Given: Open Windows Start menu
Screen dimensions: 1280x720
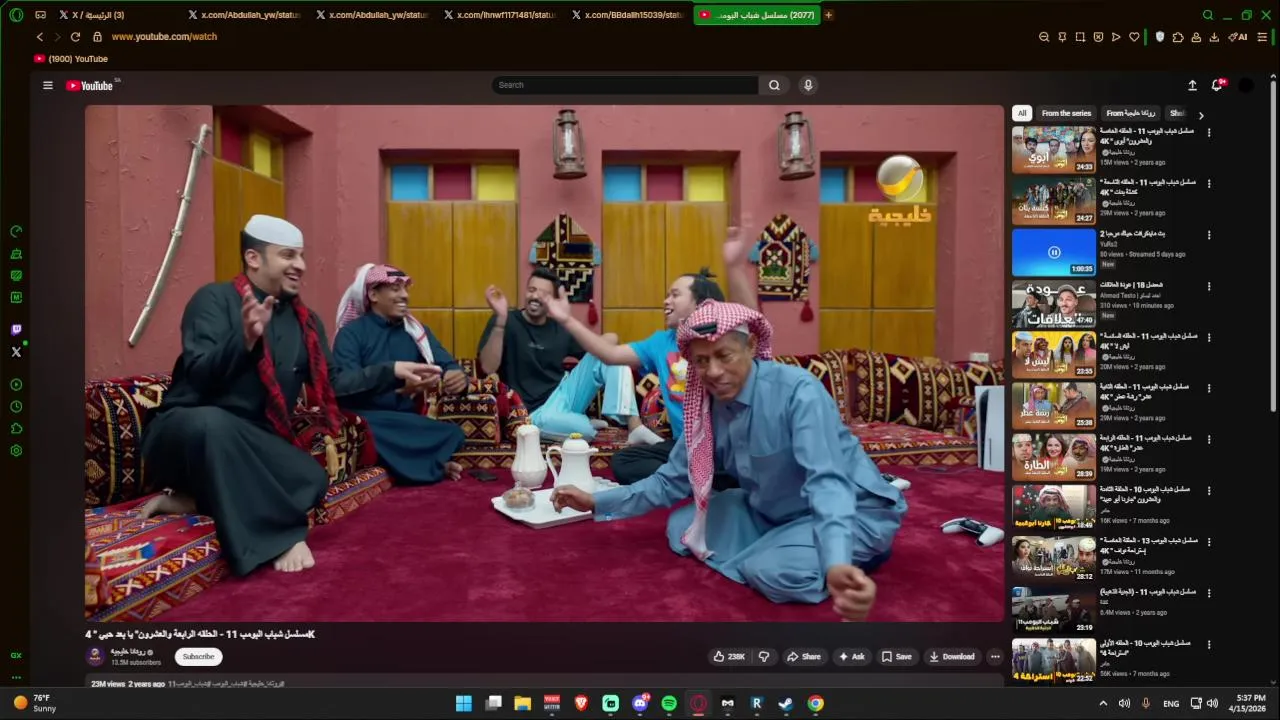Looking at the screenshot, I should [x=464, y=703].
